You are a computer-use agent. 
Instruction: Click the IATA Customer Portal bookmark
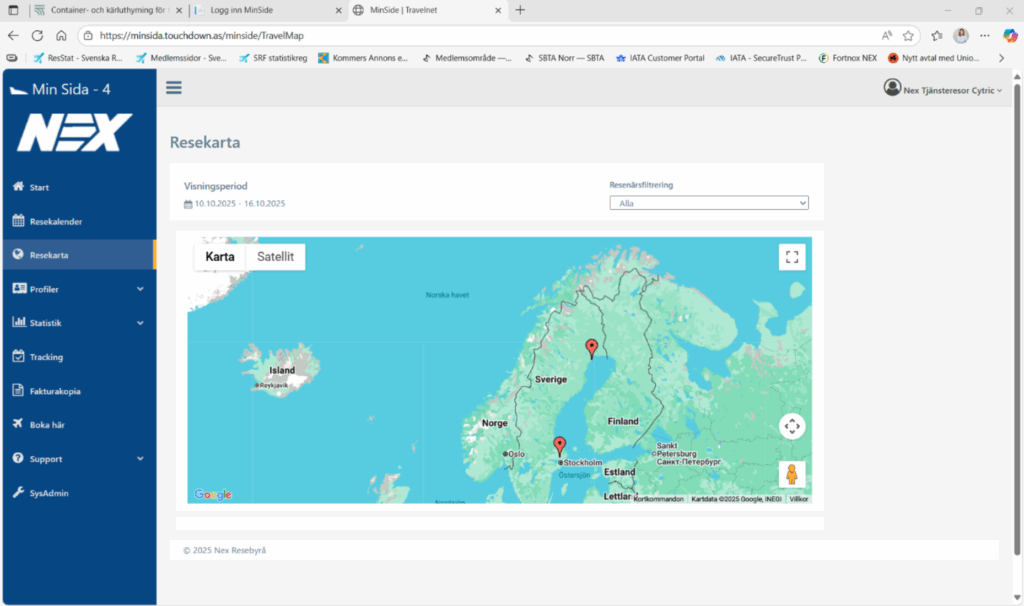[662, 58]
